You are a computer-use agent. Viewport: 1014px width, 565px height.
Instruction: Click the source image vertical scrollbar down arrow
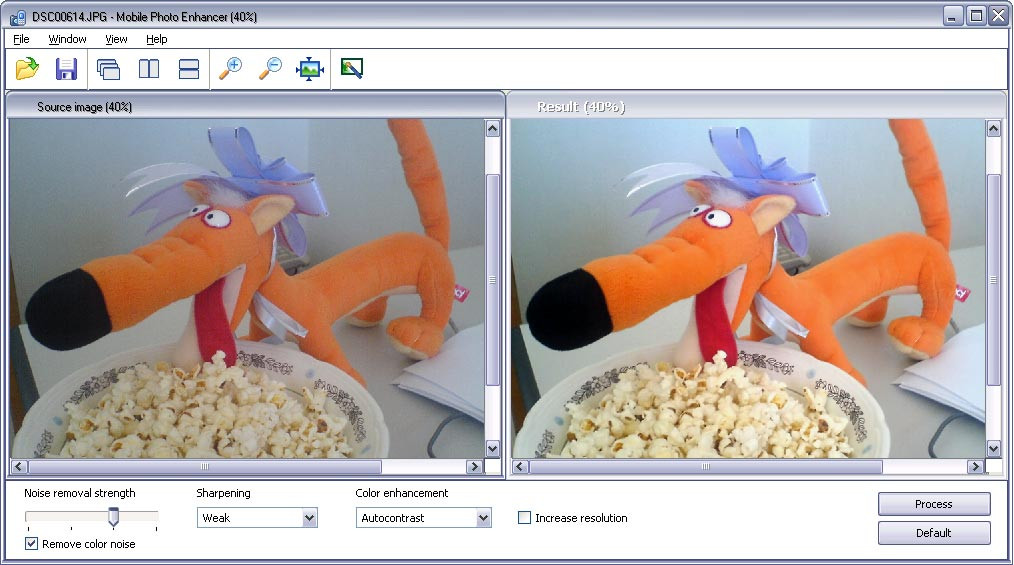point(493,448)
